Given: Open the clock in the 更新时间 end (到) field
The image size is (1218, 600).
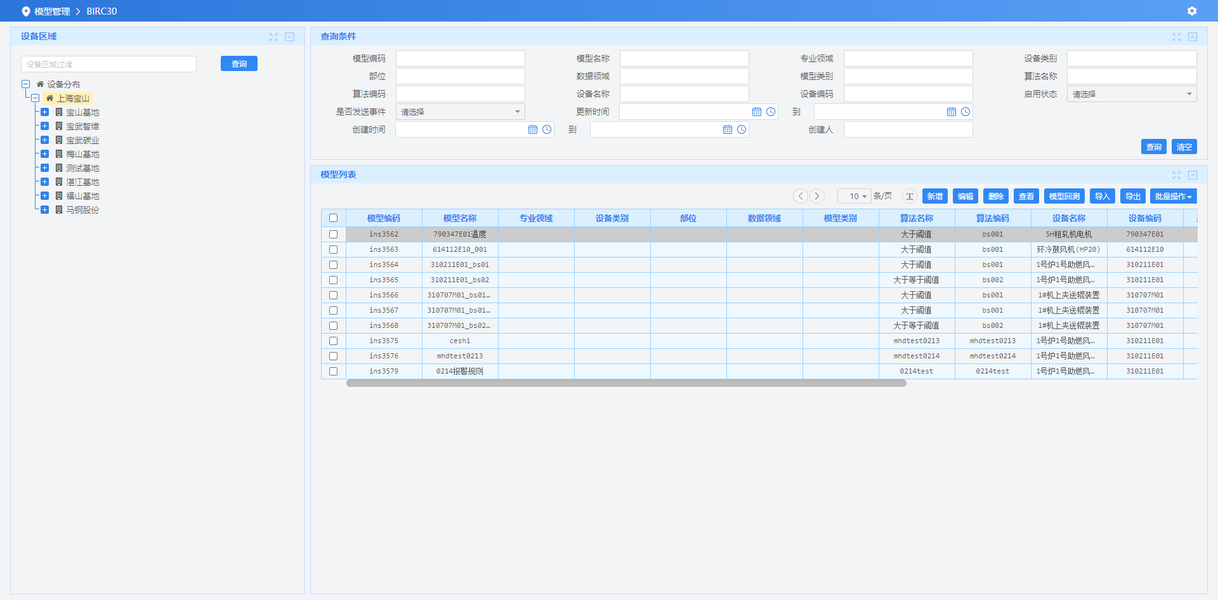Looking at the screenshot, I should (x=966, y=112).
